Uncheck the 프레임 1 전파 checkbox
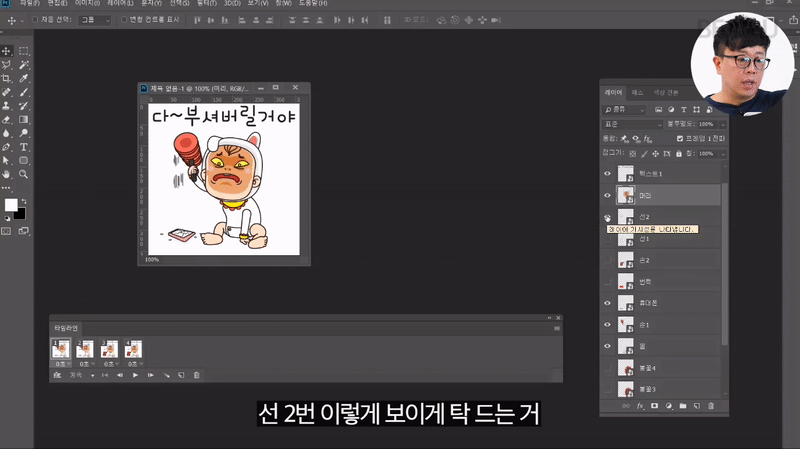 tap(680, 138)
